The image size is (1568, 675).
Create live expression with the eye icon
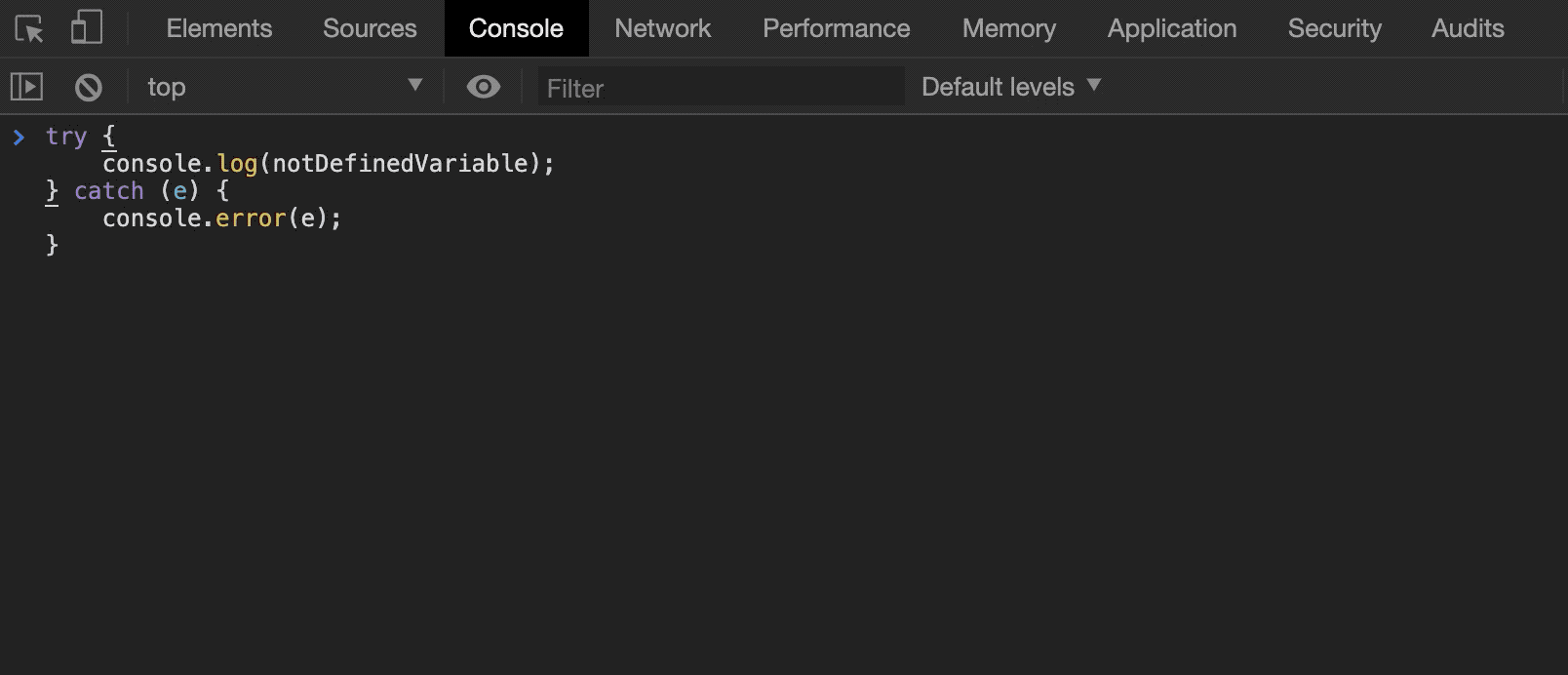(x=484, y=87)
